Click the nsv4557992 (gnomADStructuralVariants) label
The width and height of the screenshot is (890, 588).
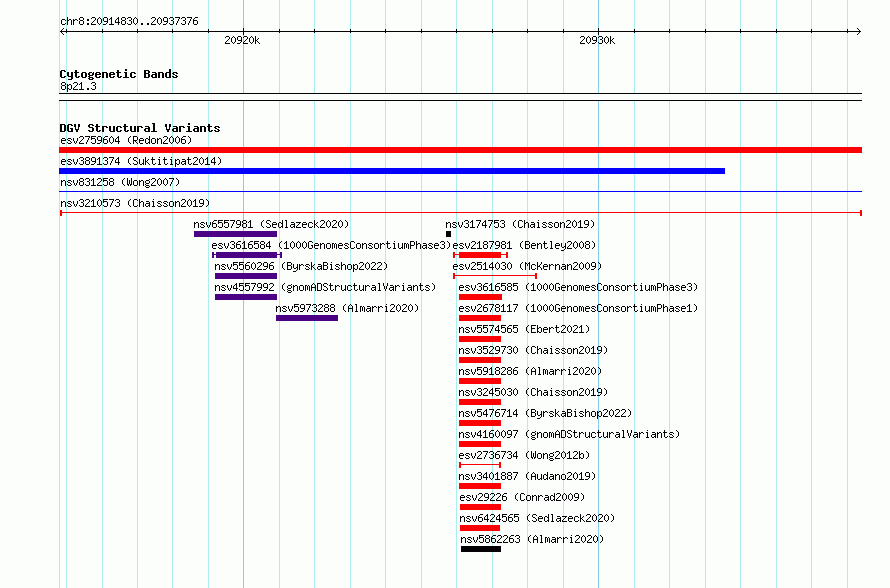click(x=325, y=287)
